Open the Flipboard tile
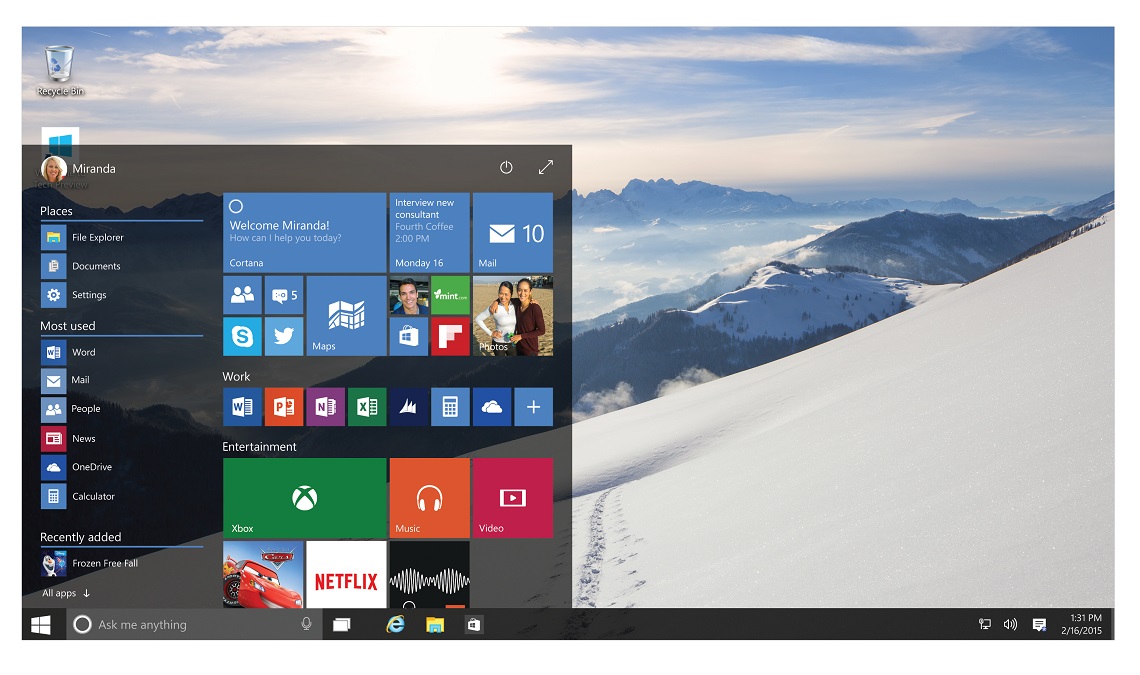Image resolution: width=1140 pixels, height=675 pixels. coord(450,336)
